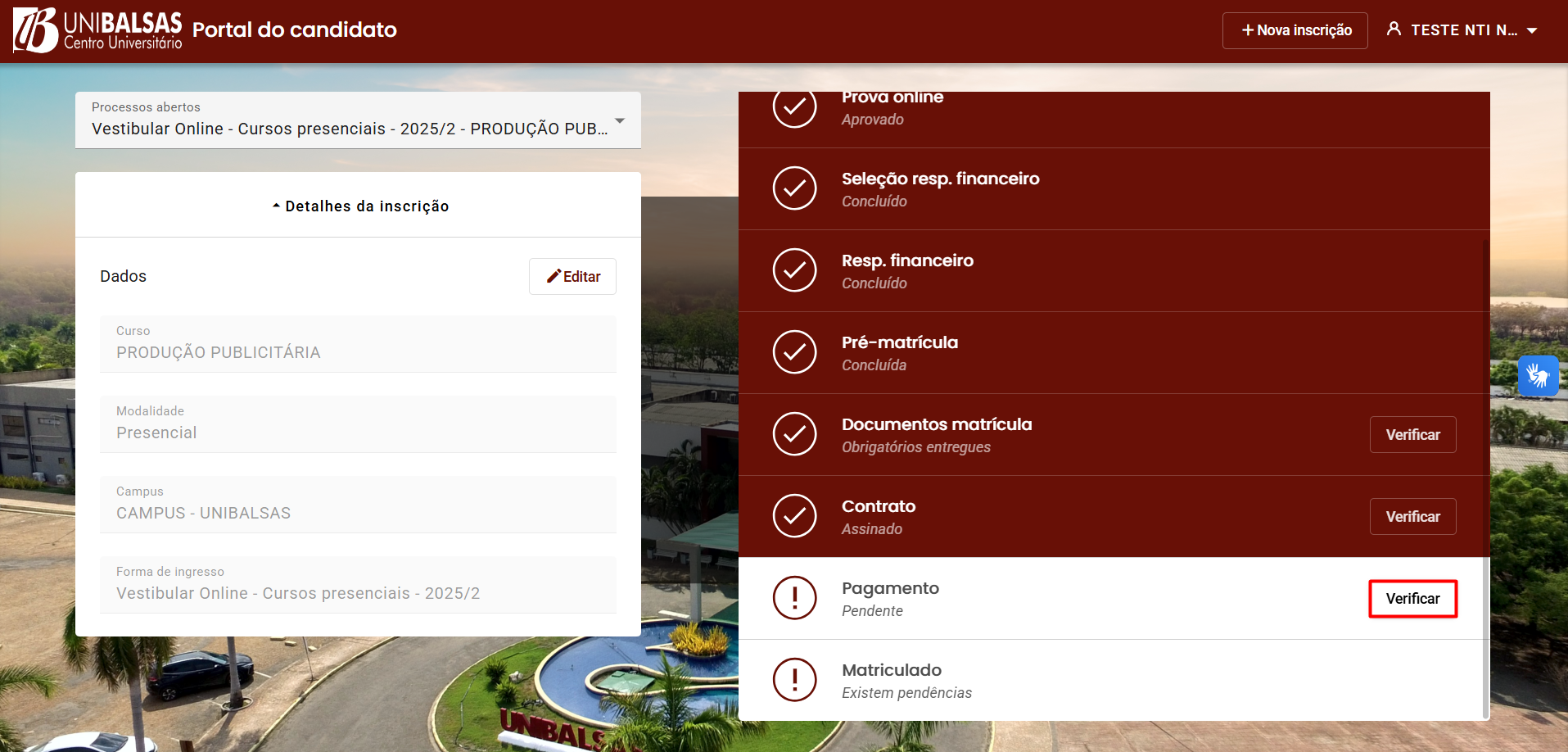This screenshot has height=752, width=1568.
Task: Click the VLibras accessibility hand icon
Action: click(1538, 376)
